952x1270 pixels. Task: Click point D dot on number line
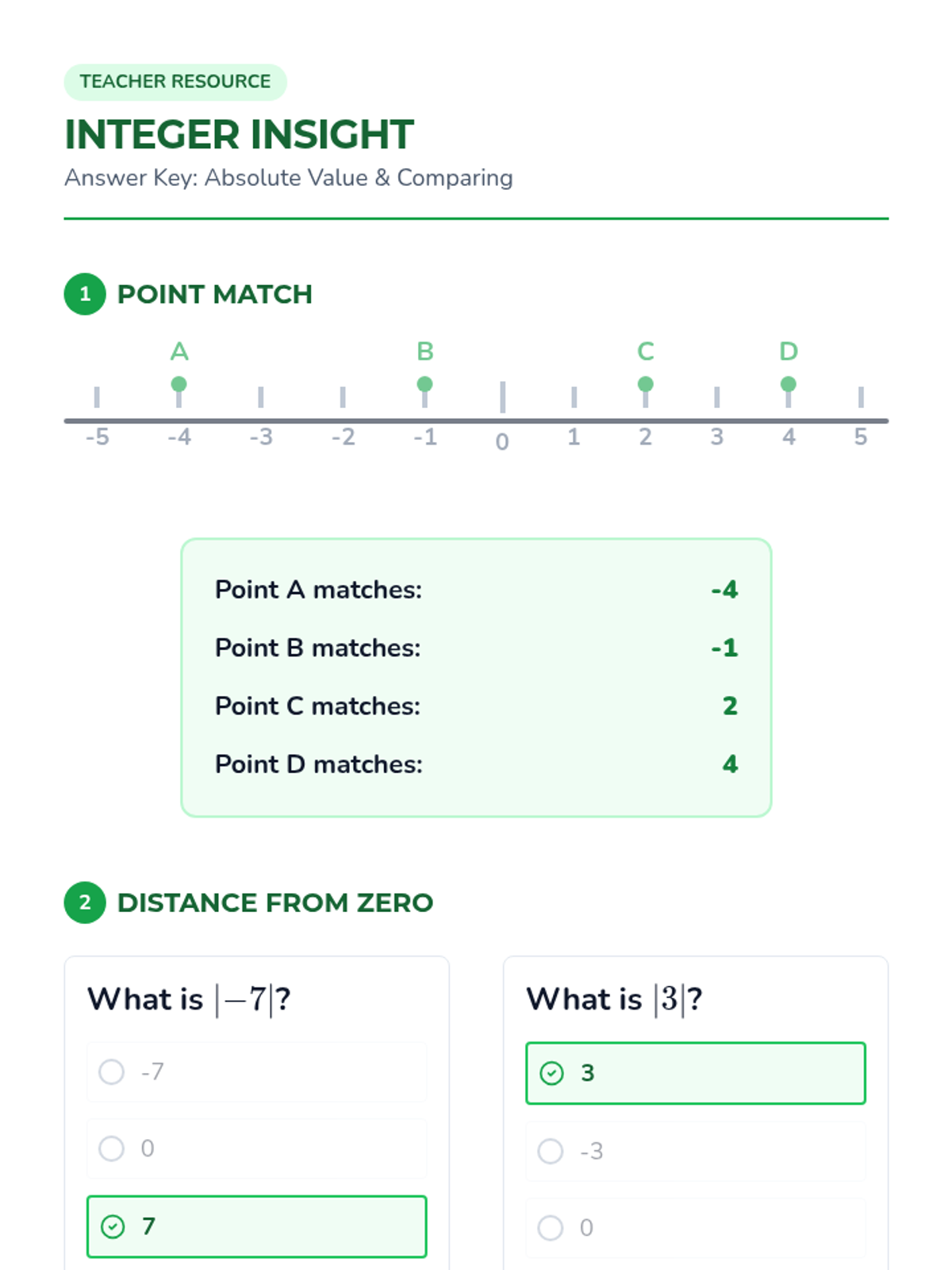[788, 384]
